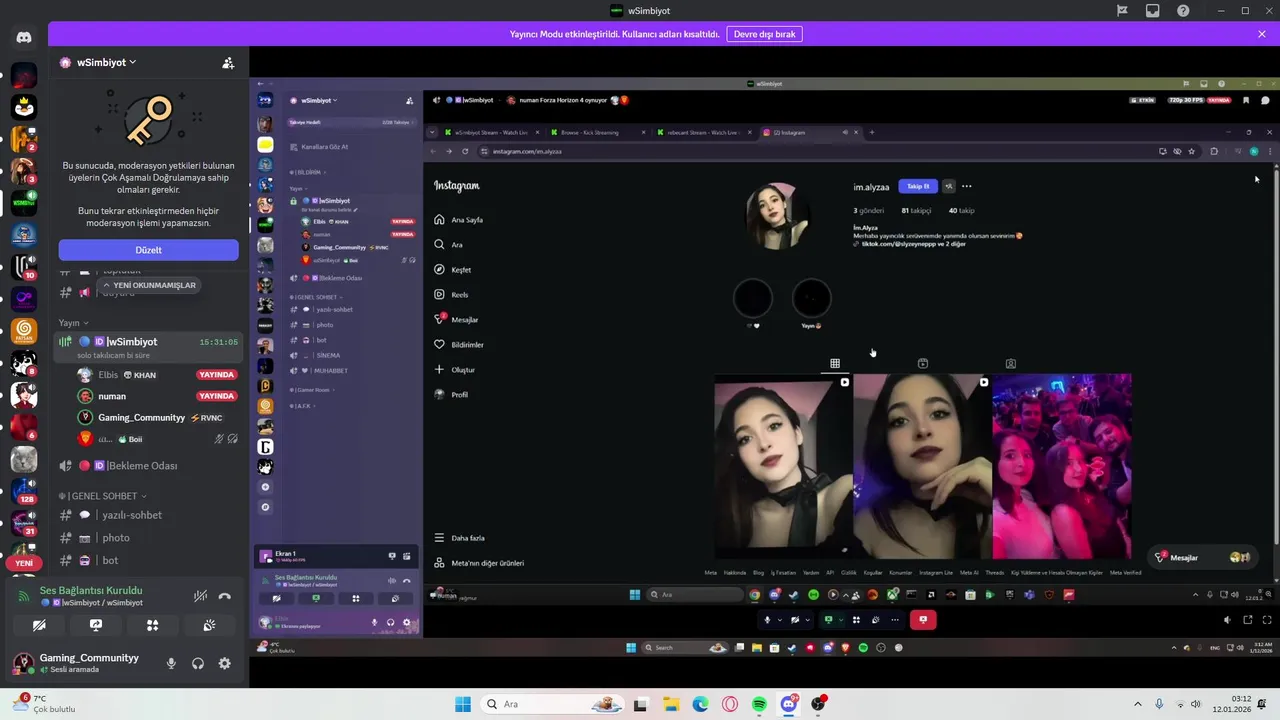Open Discord direct messages home icon
Viewport: 1280px width, 720px height.
[x=24, y=38]
